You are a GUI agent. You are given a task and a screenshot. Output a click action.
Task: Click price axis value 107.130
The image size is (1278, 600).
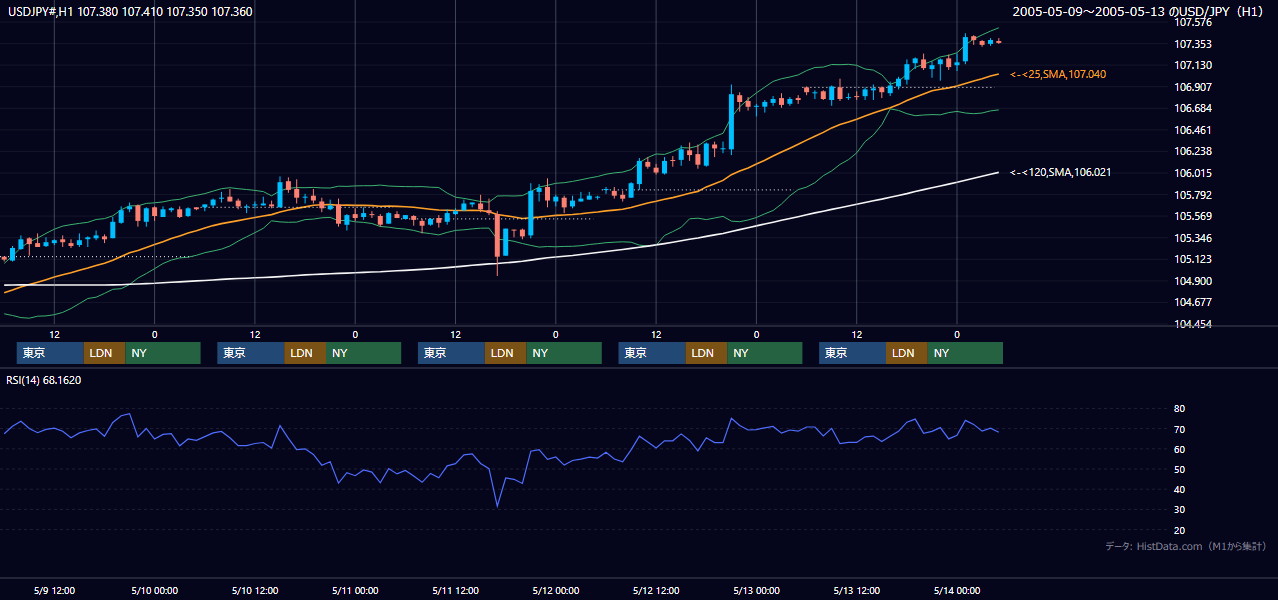pos(1193,65)
